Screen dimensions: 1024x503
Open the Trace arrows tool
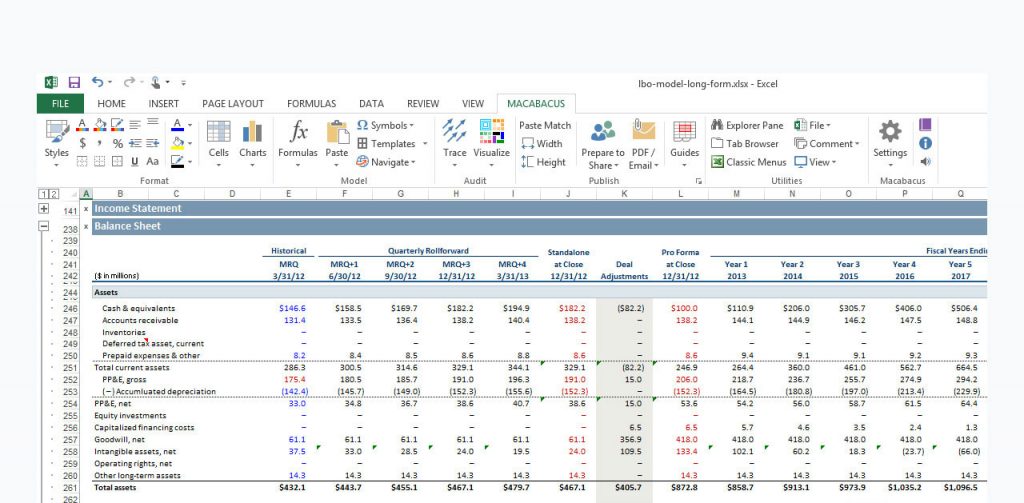[454, 131]
